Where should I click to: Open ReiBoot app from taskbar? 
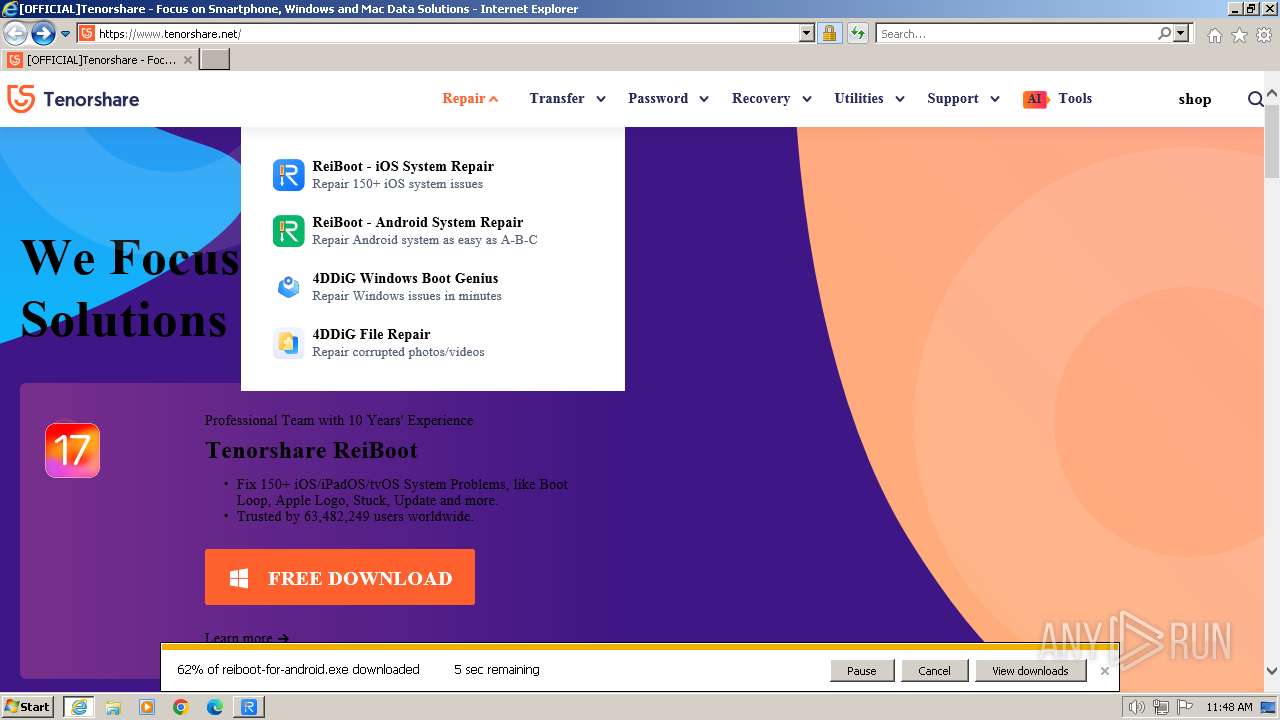tap(249, 707)
